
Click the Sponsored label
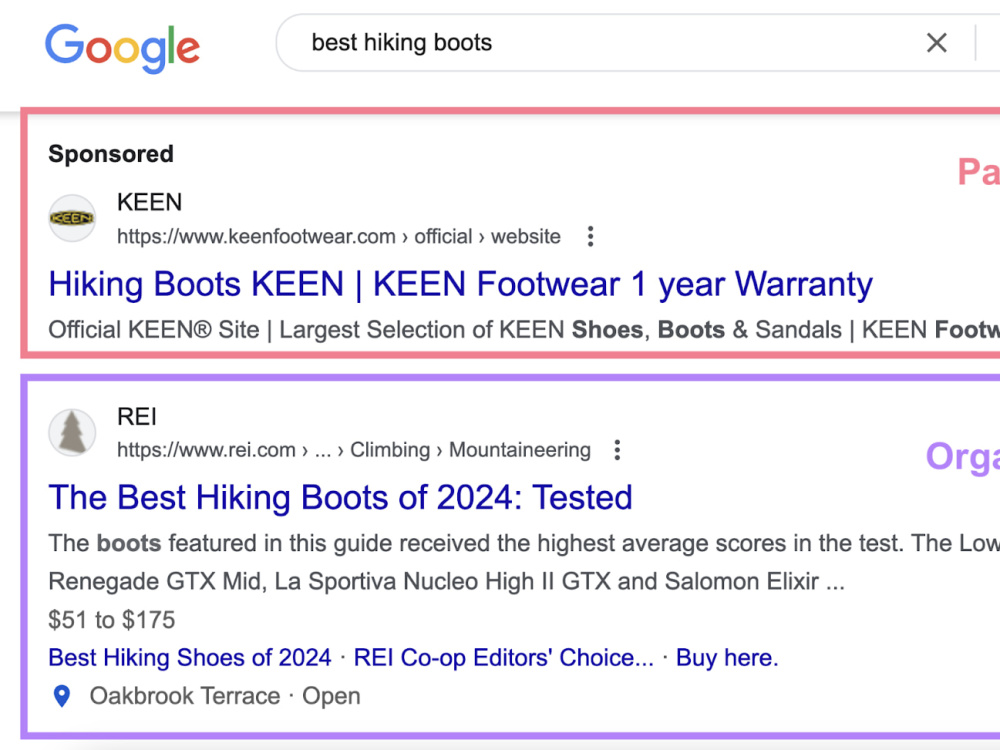[x=111, y=154]
